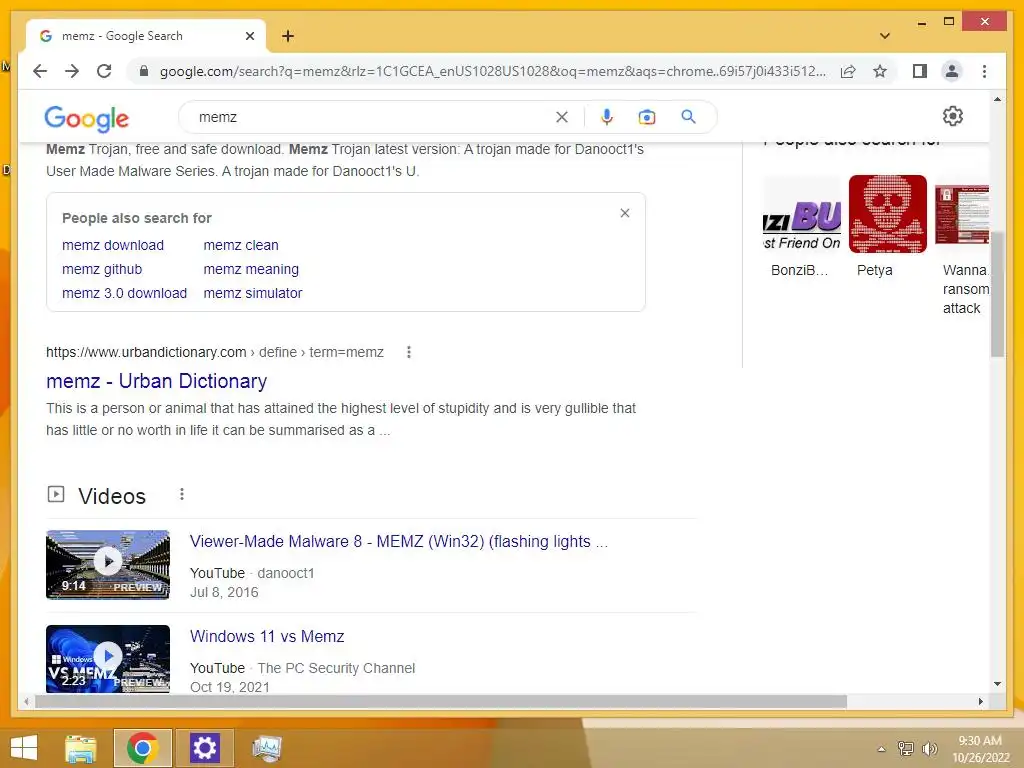
Task: Open Chrome's three-dot menu
Action: tap(984, 71)
